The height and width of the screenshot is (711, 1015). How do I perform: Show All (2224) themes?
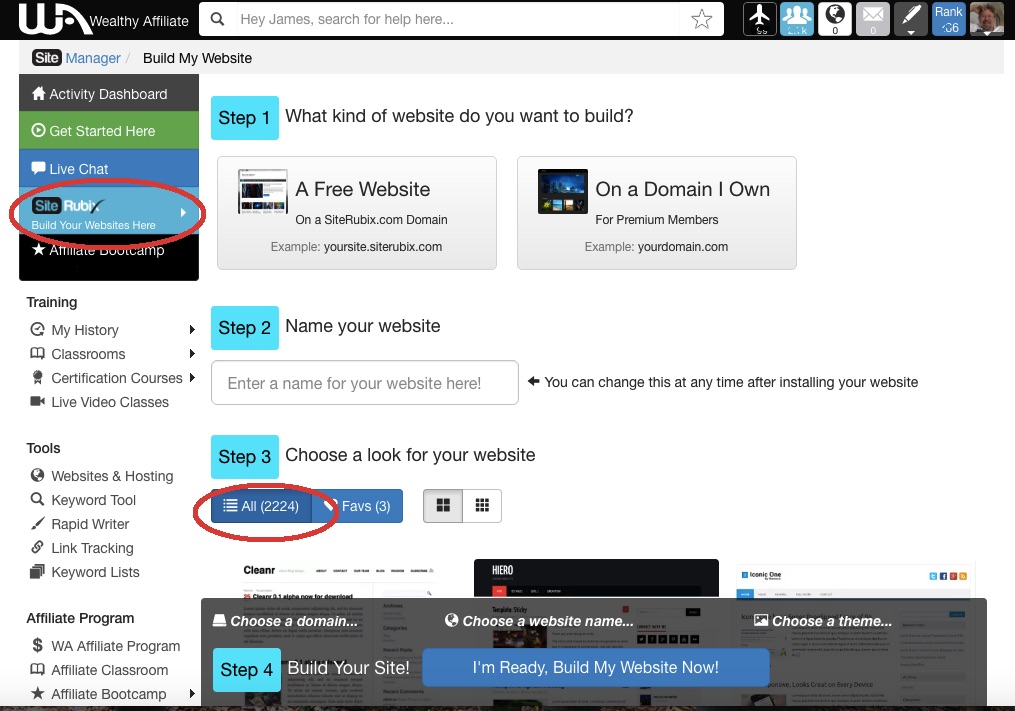click(262, 506)
